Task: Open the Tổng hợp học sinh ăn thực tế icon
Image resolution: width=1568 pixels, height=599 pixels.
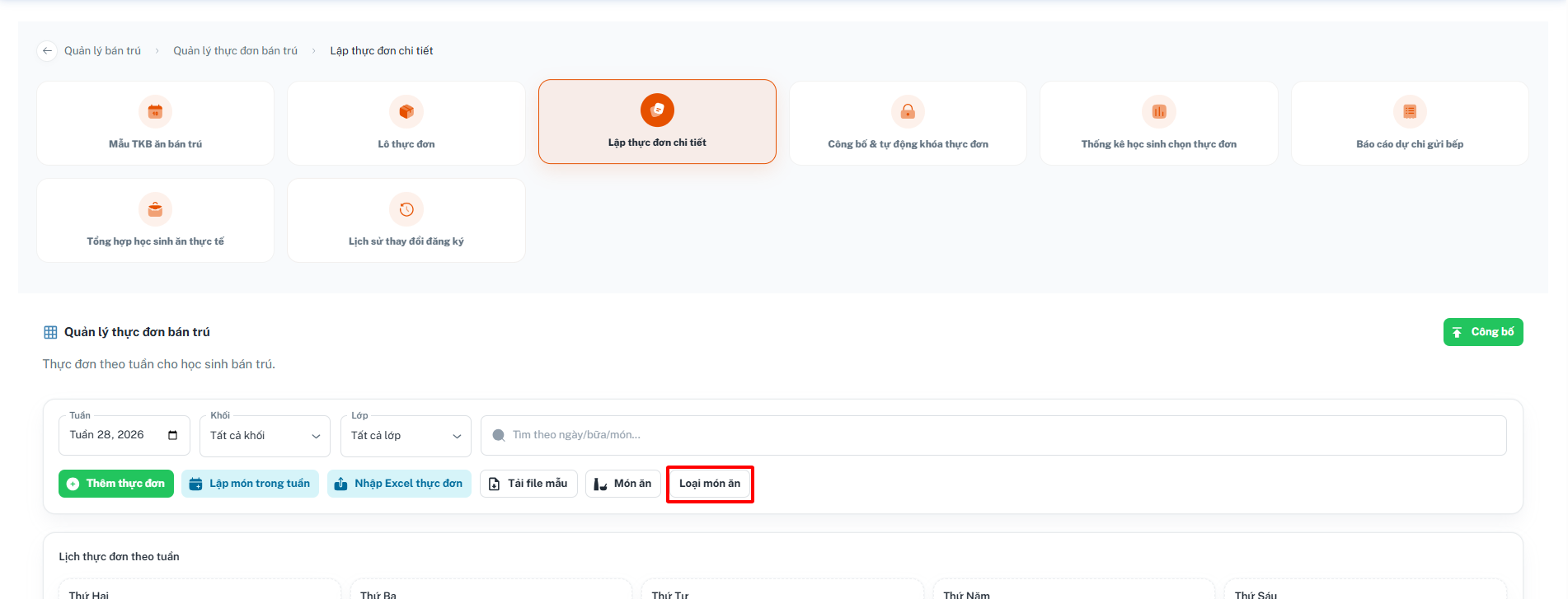Action: point(155,209)
